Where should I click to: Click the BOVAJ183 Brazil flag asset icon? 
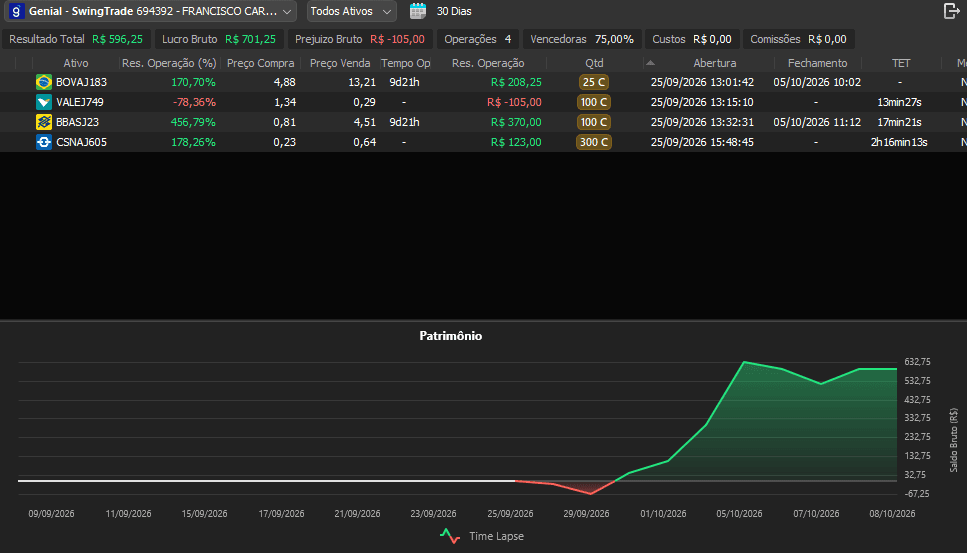44,82
